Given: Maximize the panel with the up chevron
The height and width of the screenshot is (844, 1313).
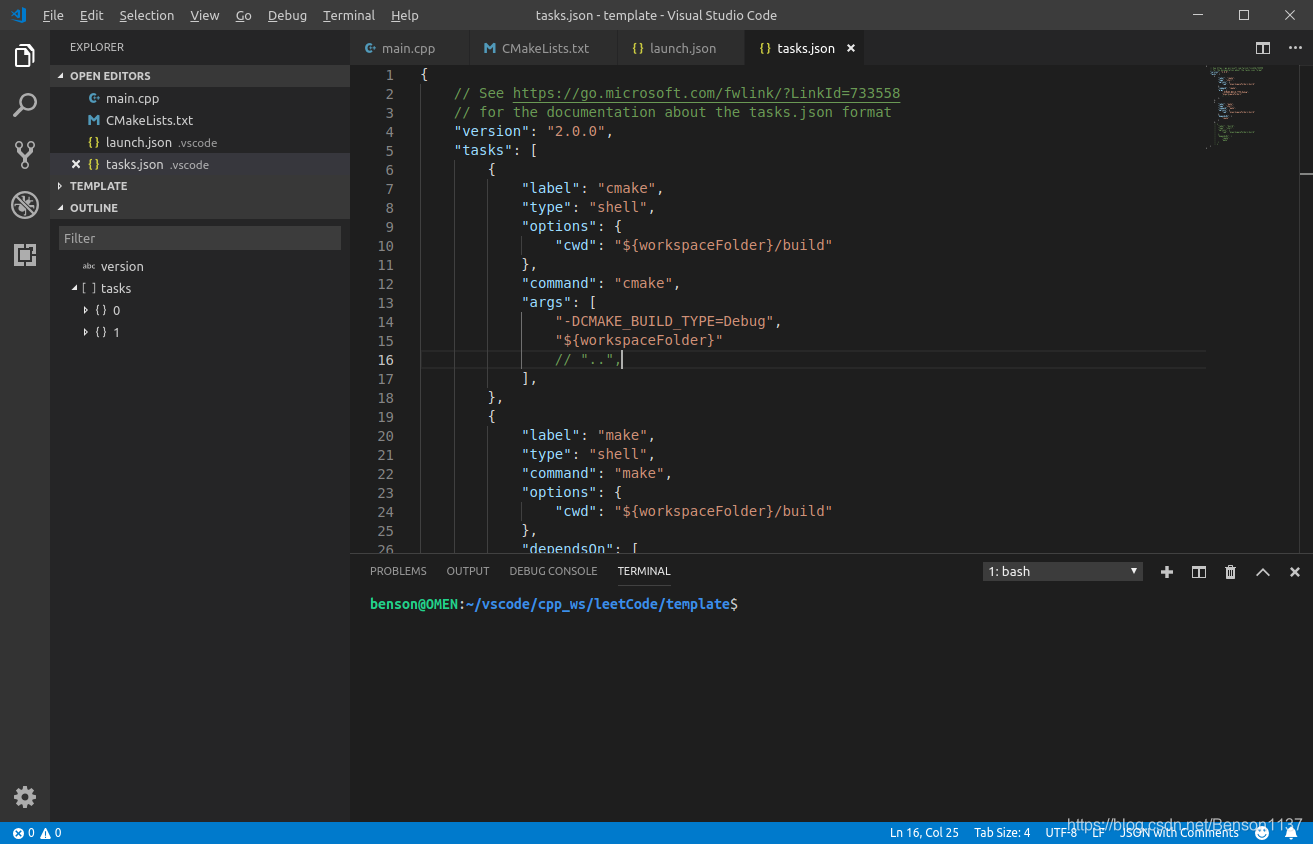Looking at the screenshot, I should tap(1262, 572).
